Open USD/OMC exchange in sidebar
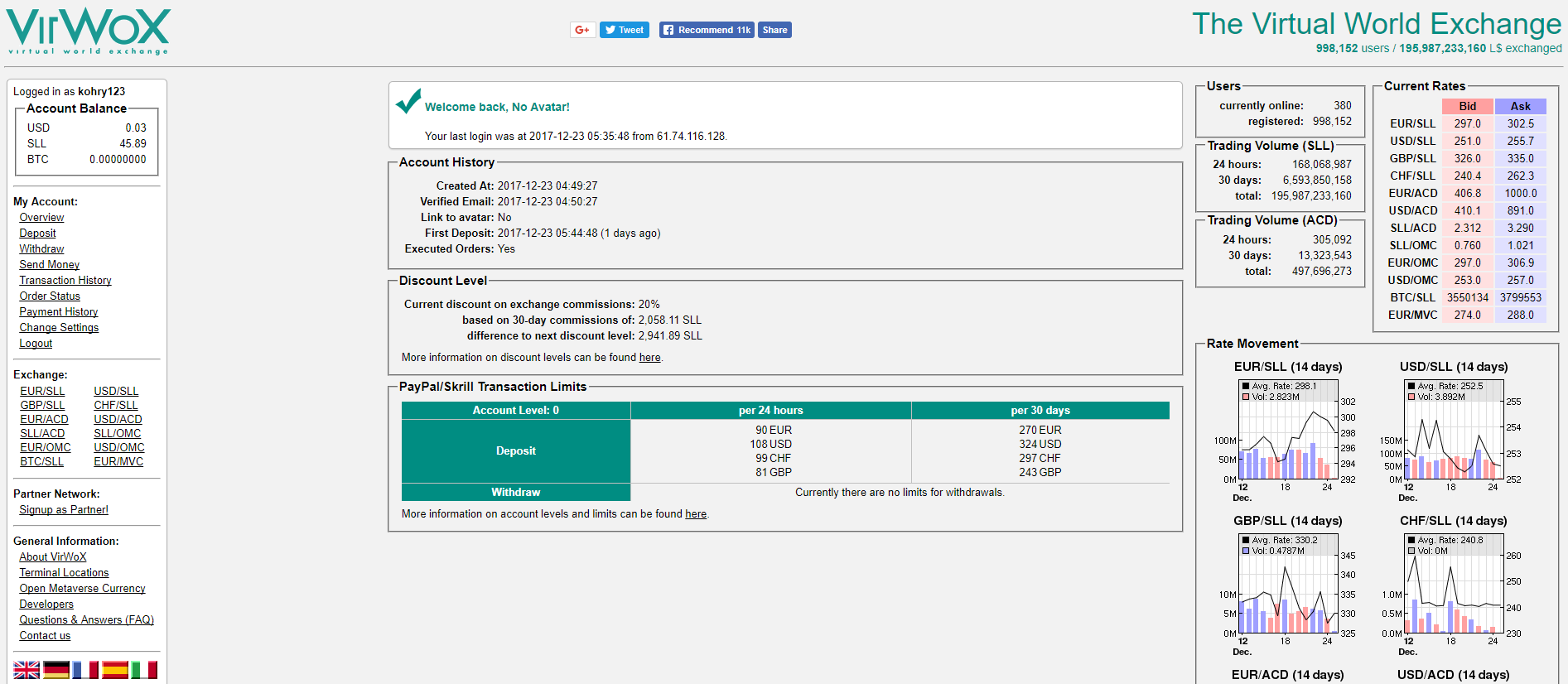This screenshot has width=1568, height=684. [119, 448]
